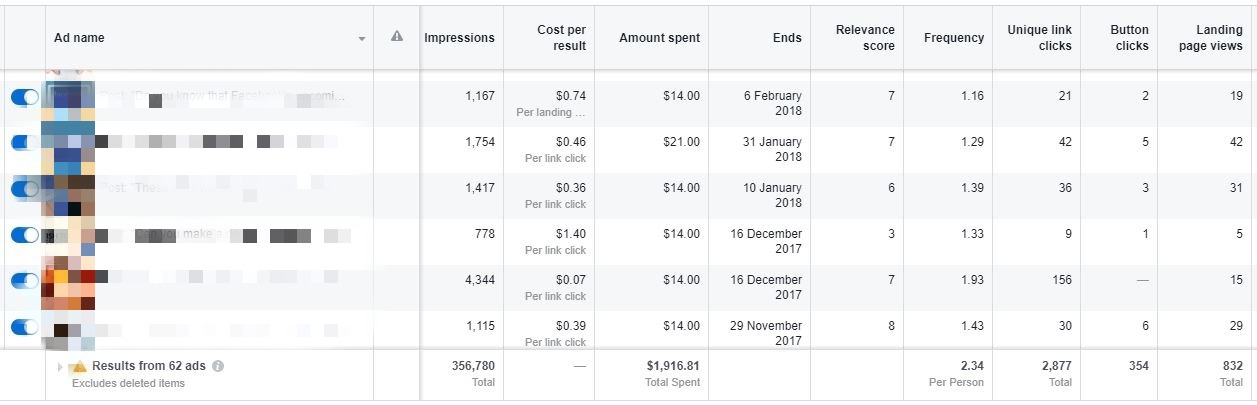Select the thumbnail of the 4,344 impressions ad
The width and height of the screenshot is (1257, 405).
(69, 283)
